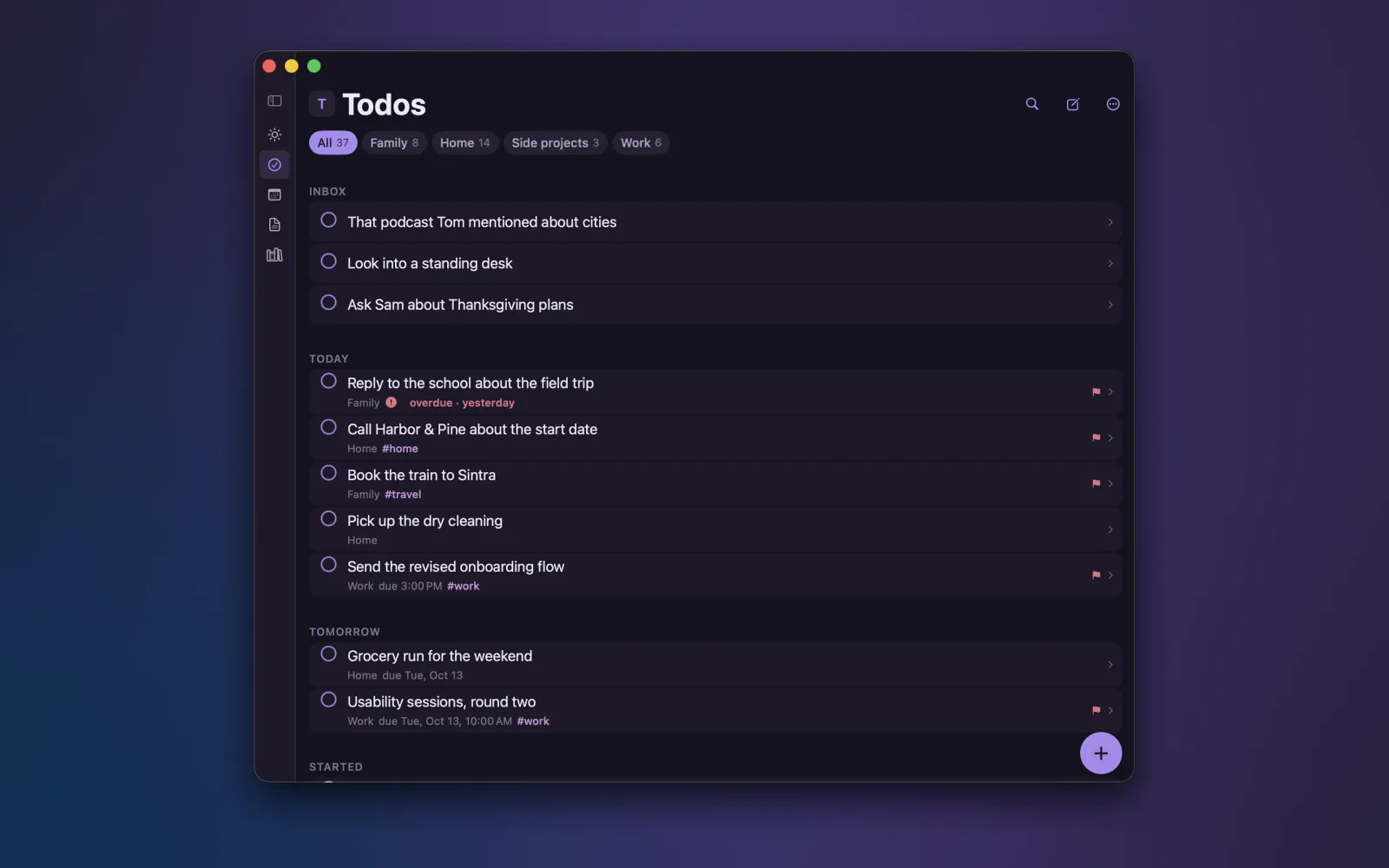The image size is (1389, 868).
Task: Open 'Pick up the dry cleaning' title
Action: click(x=425, y=521)
